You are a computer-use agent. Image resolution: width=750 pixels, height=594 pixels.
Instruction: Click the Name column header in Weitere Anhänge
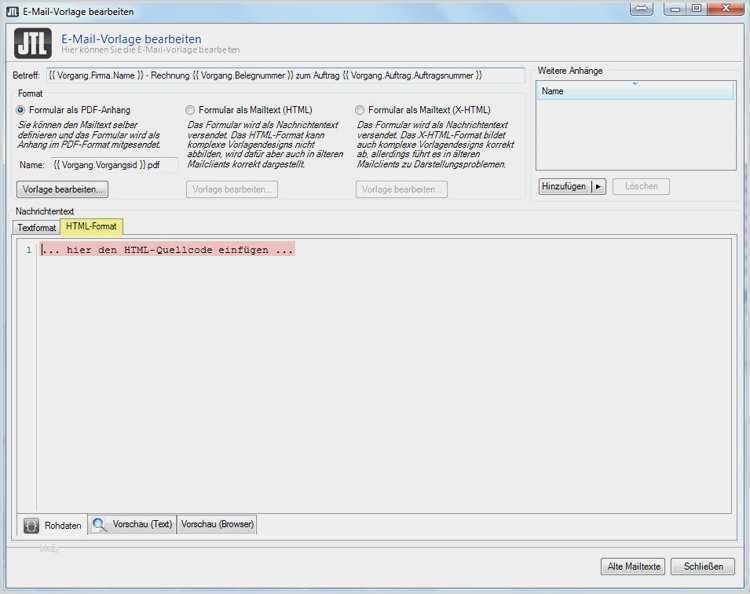click(x=636, y=91)
